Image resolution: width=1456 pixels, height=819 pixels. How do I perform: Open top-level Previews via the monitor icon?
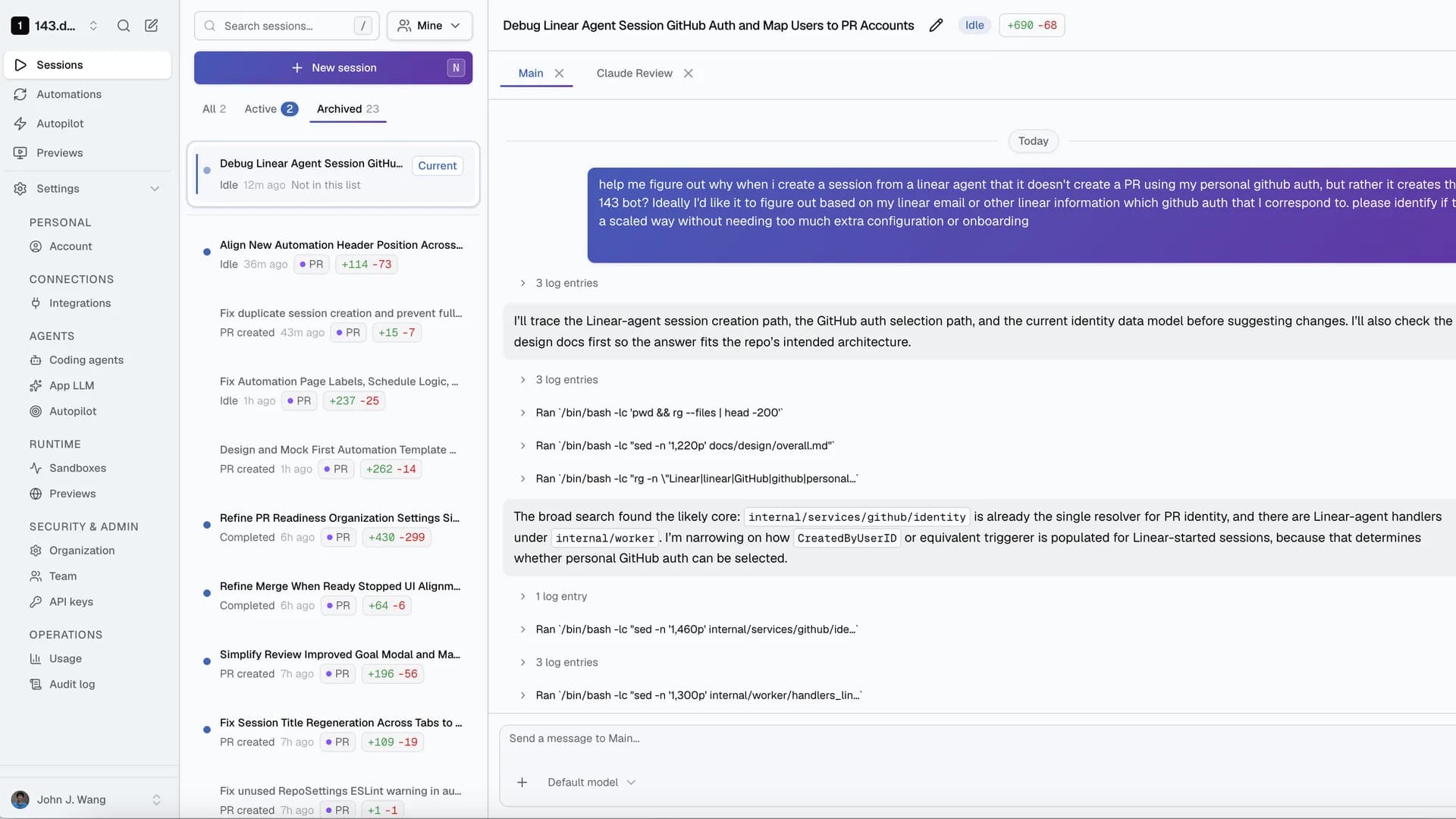point(20,153)
